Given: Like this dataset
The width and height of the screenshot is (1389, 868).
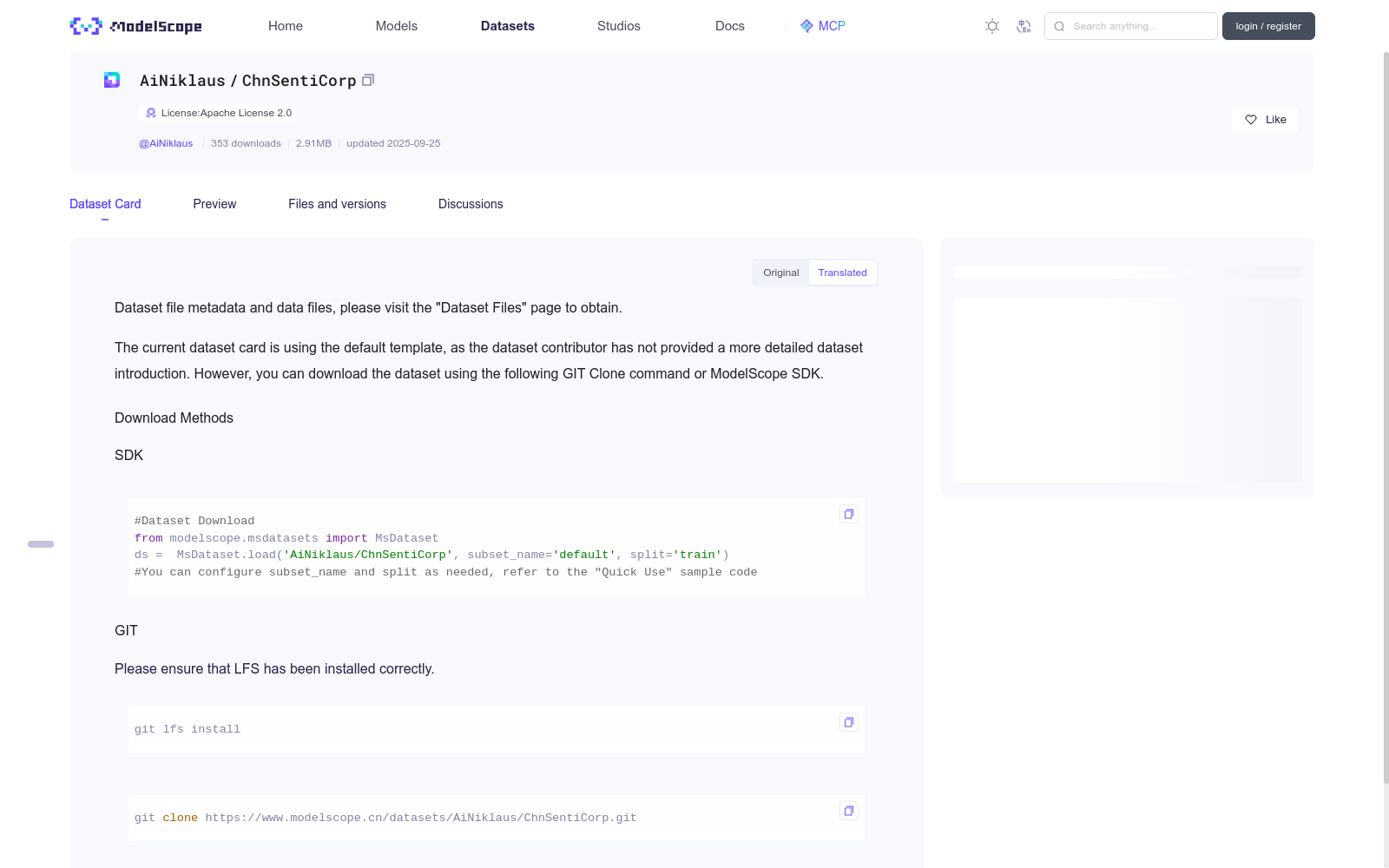Looking at the screenshot, I should coord(1264,120).
